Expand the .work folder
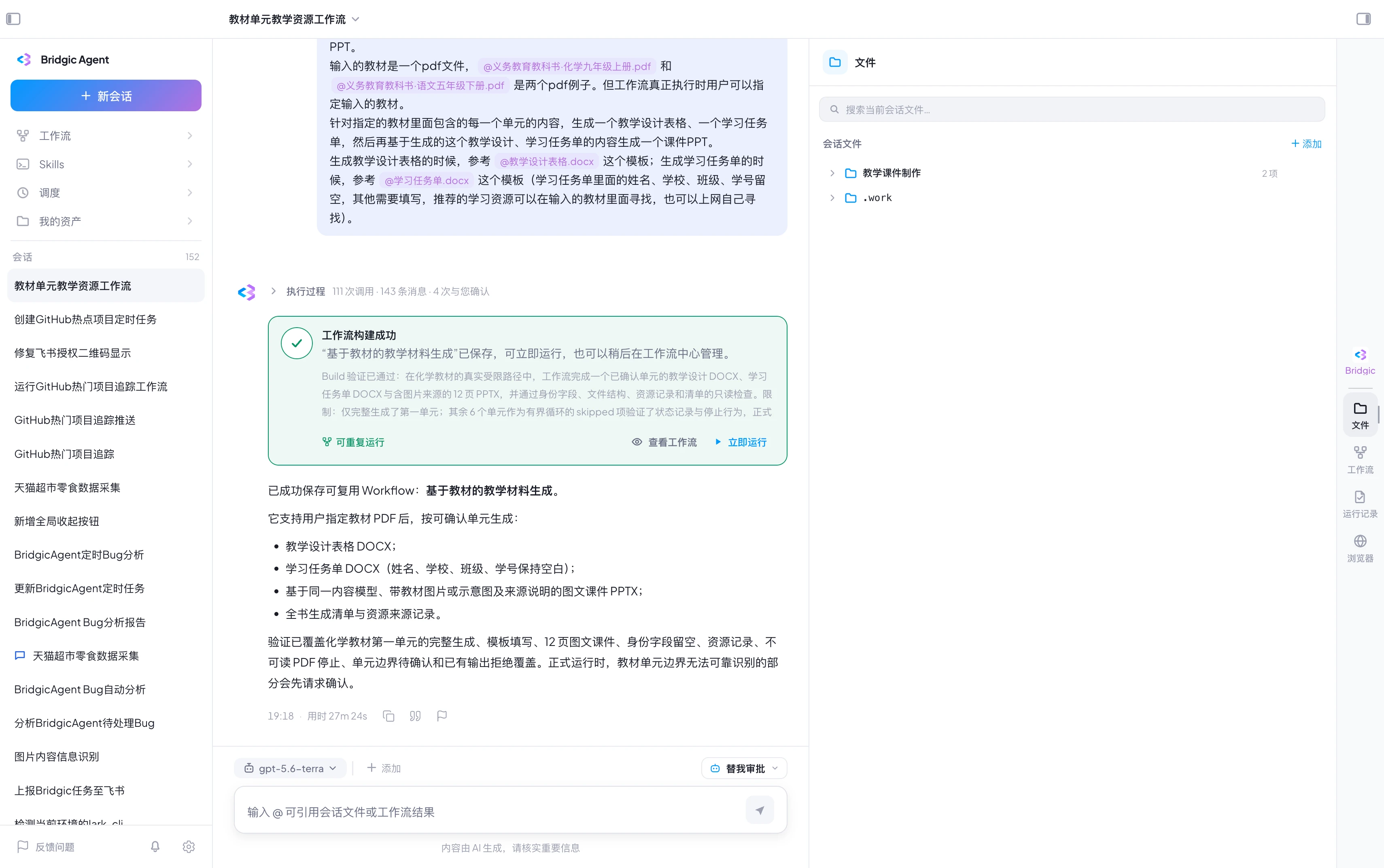This screenshot has width=1384, height=868. pos(832,197)
